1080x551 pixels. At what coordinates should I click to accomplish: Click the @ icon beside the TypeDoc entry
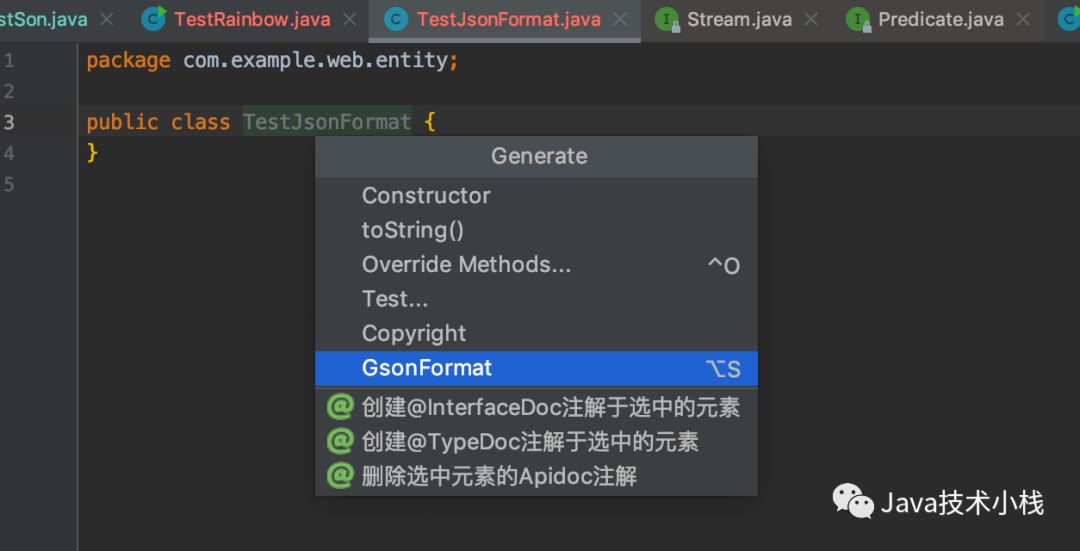[x=341, y=441]
